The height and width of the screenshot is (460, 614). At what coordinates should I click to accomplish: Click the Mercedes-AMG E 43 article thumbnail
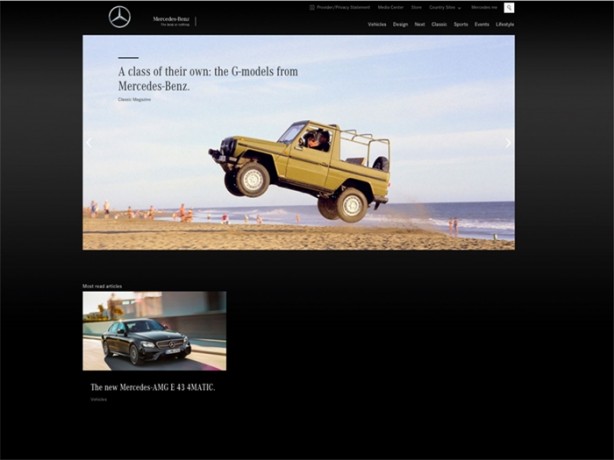(154, 331)
